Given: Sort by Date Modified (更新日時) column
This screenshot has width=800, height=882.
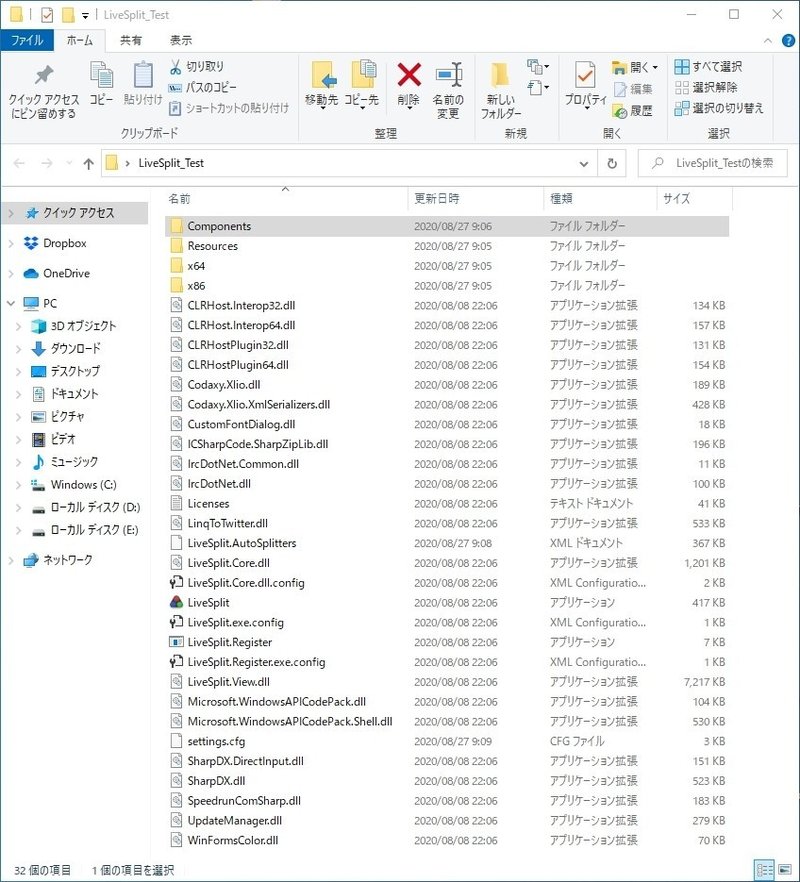Looking at the screenshot, I should point(475,199).
